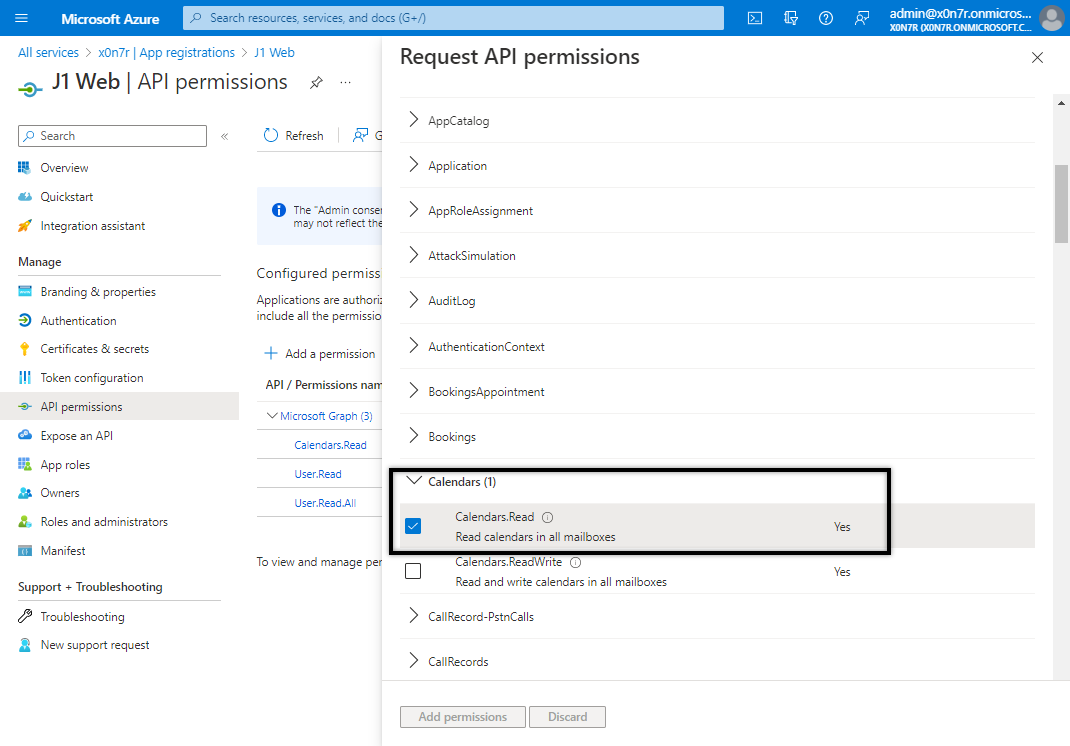Open Certificates & secrets in sidebar
The height and width of the screenshot is (746, 1070).
[x=94, y=349]
